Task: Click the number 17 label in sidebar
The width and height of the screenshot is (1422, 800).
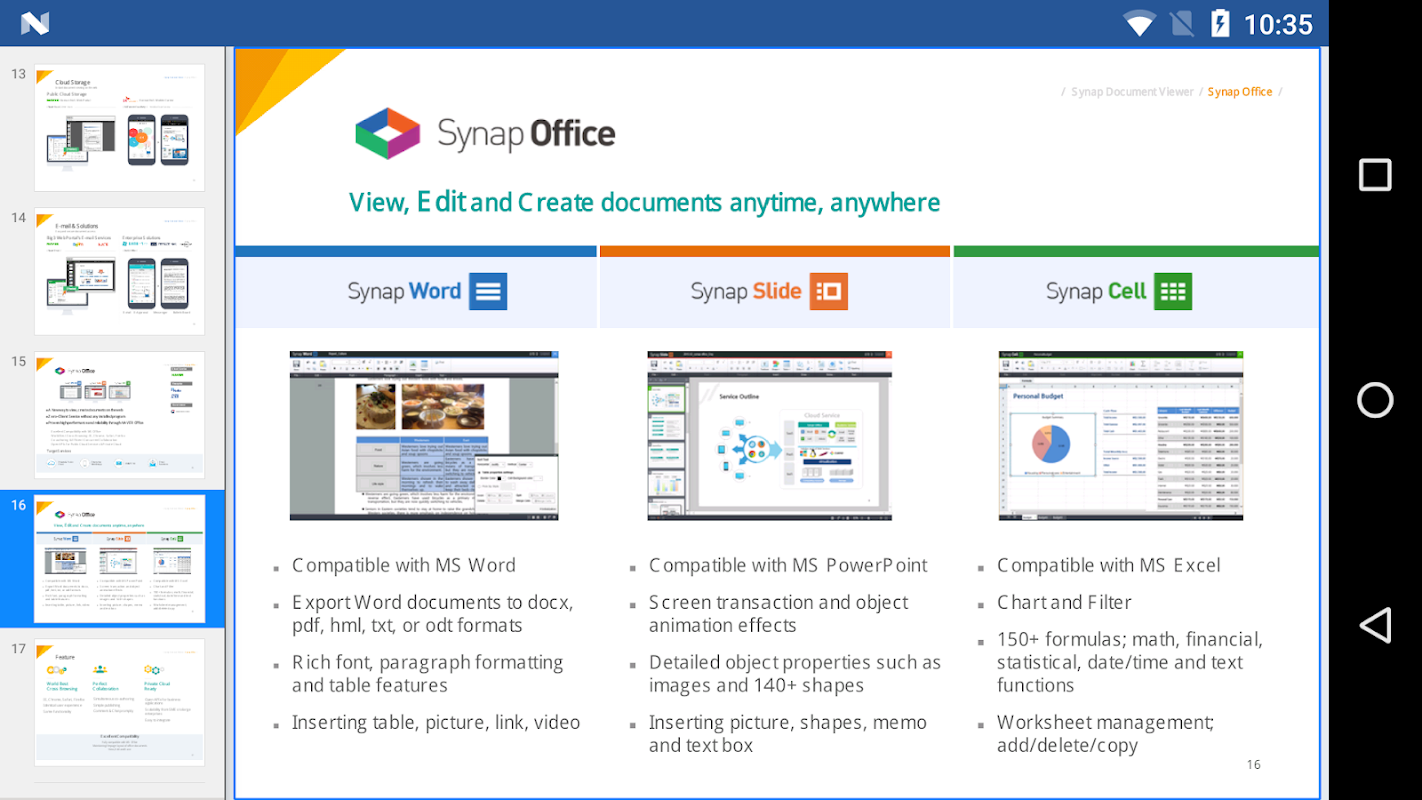Action: coord(18,648)
